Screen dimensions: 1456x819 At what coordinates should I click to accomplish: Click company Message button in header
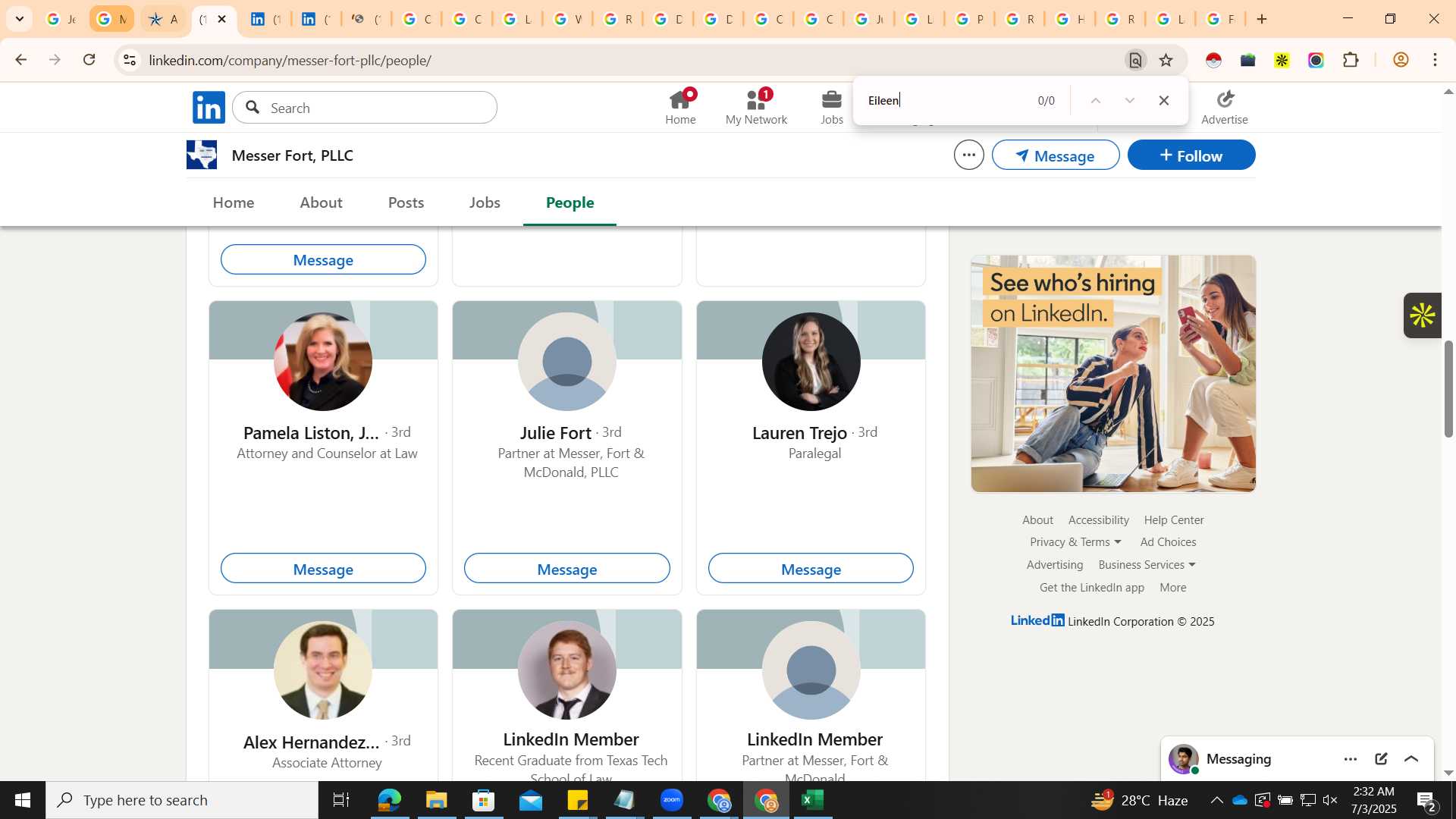click(x=1056, y=155)
